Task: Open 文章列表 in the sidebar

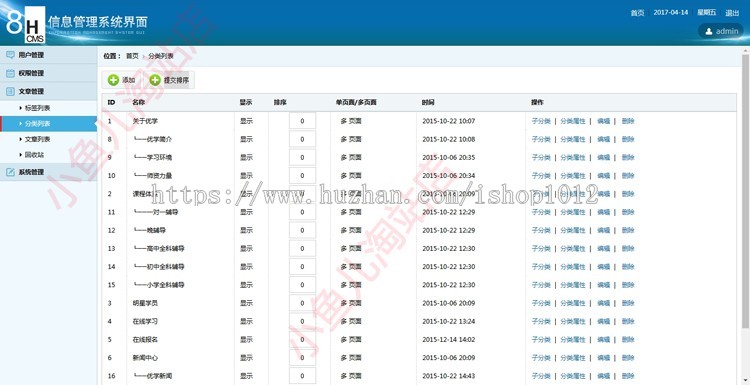Action: click(x=37, y=139)
